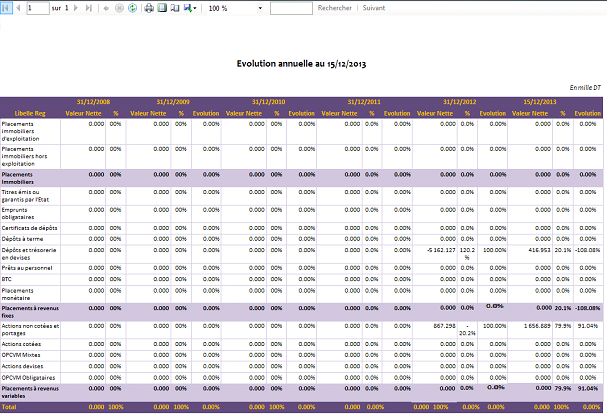Select the Actions cotées row label
The width and height of the screenshot is (608, 416).
[x=21, y=344]
